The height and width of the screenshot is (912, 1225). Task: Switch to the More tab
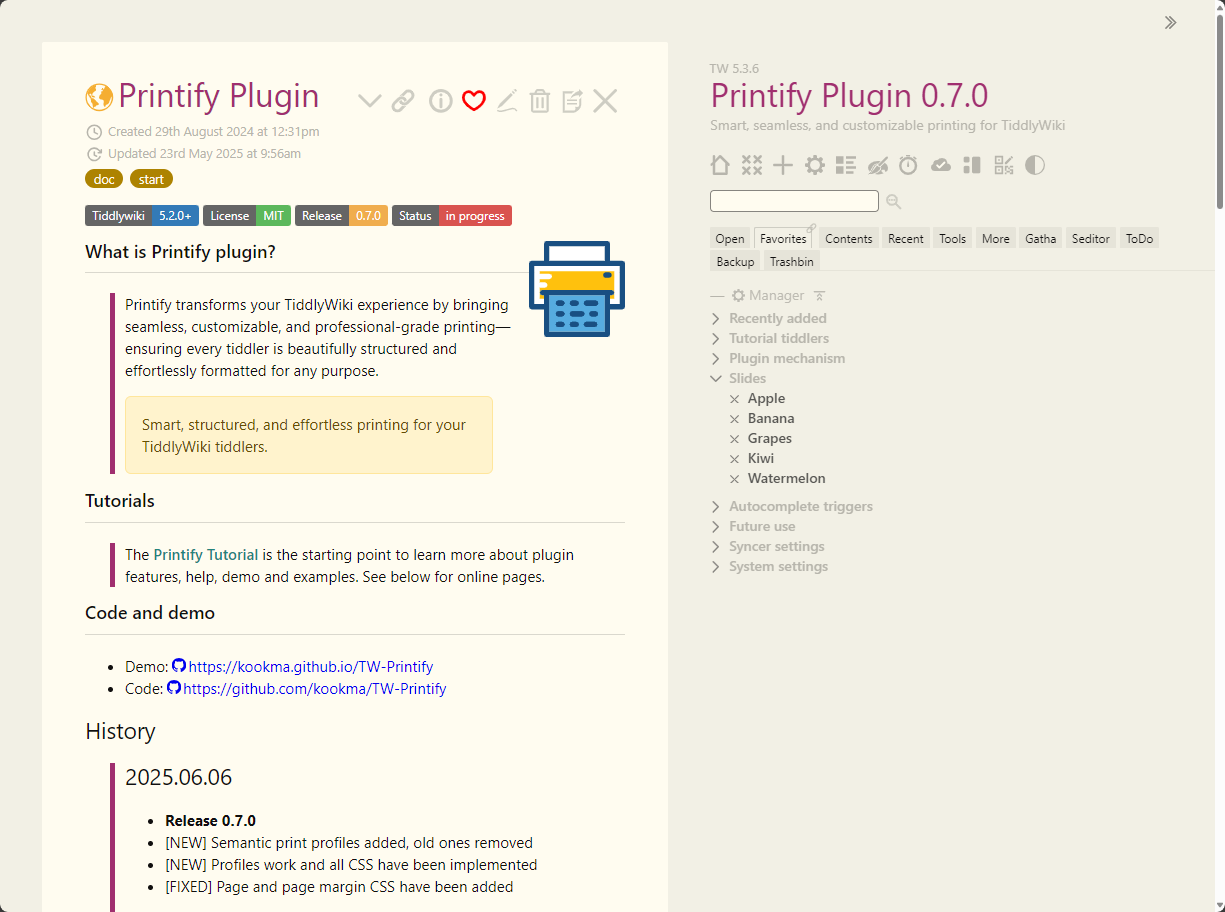point(996,238)
